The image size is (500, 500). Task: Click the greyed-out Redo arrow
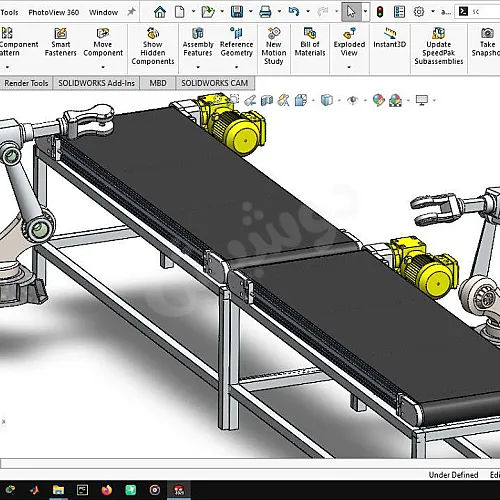coord(322,12)
